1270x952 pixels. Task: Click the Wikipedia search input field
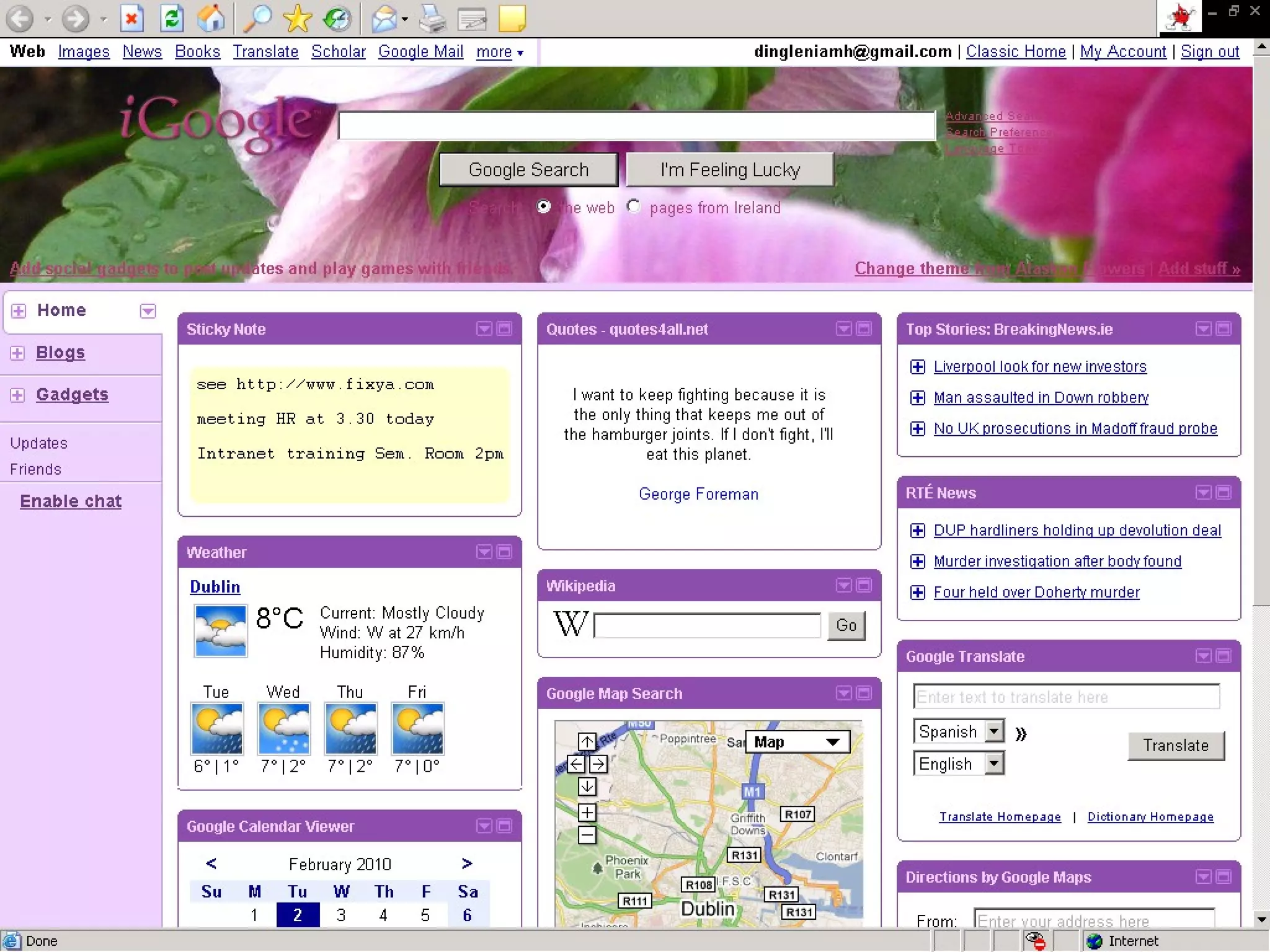pyautogui.click(x=707, y=625)
